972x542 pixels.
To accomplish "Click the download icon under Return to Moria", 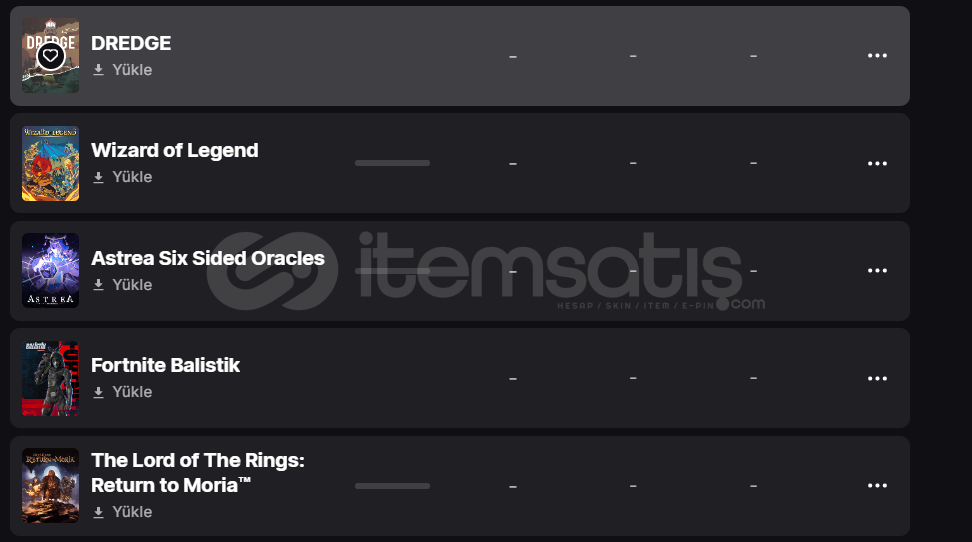I will click(x=98, y=512).
